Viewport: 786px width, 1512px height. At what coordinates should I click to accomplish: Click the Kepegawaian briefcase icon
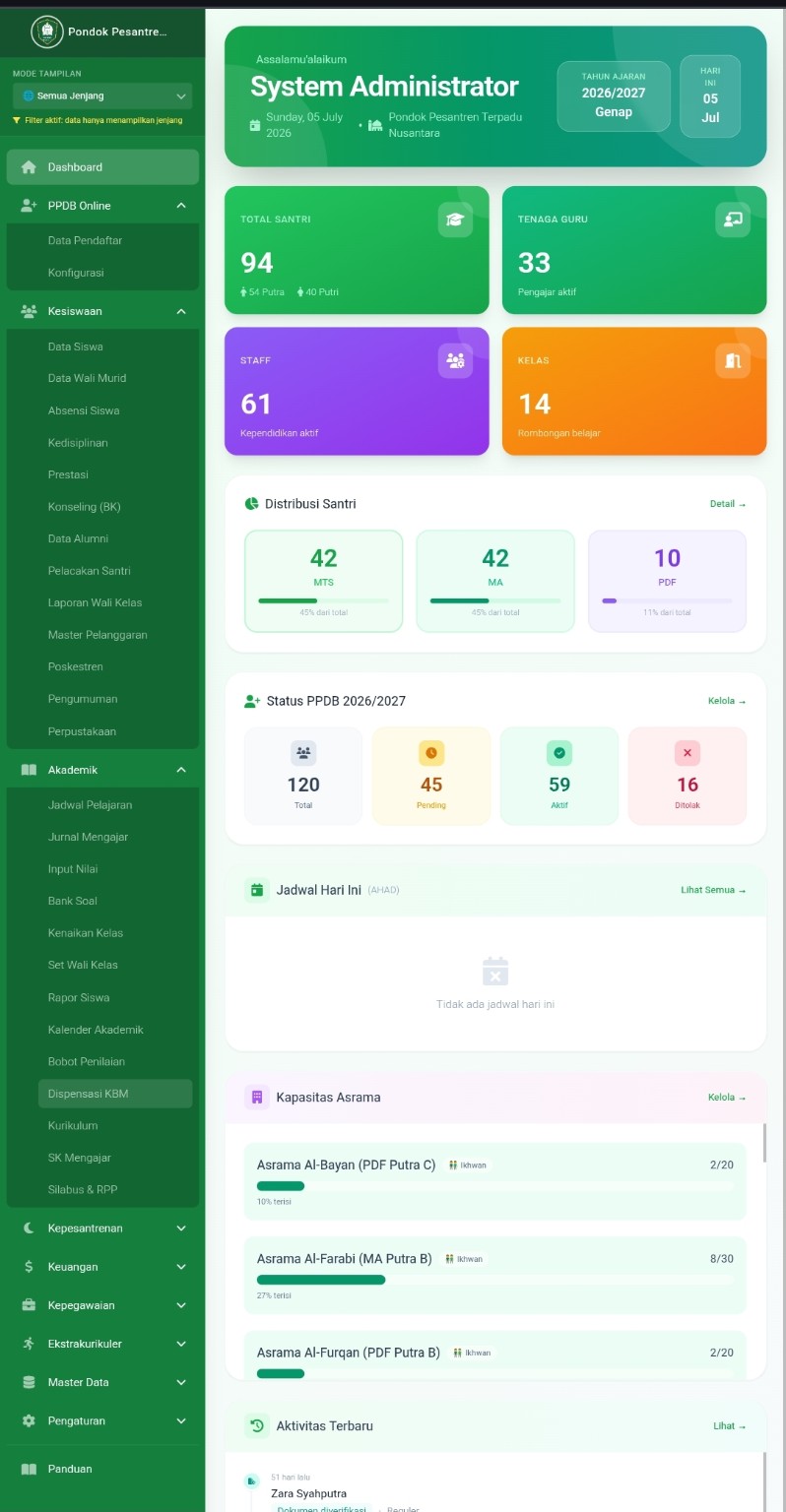pos(29,1305)
